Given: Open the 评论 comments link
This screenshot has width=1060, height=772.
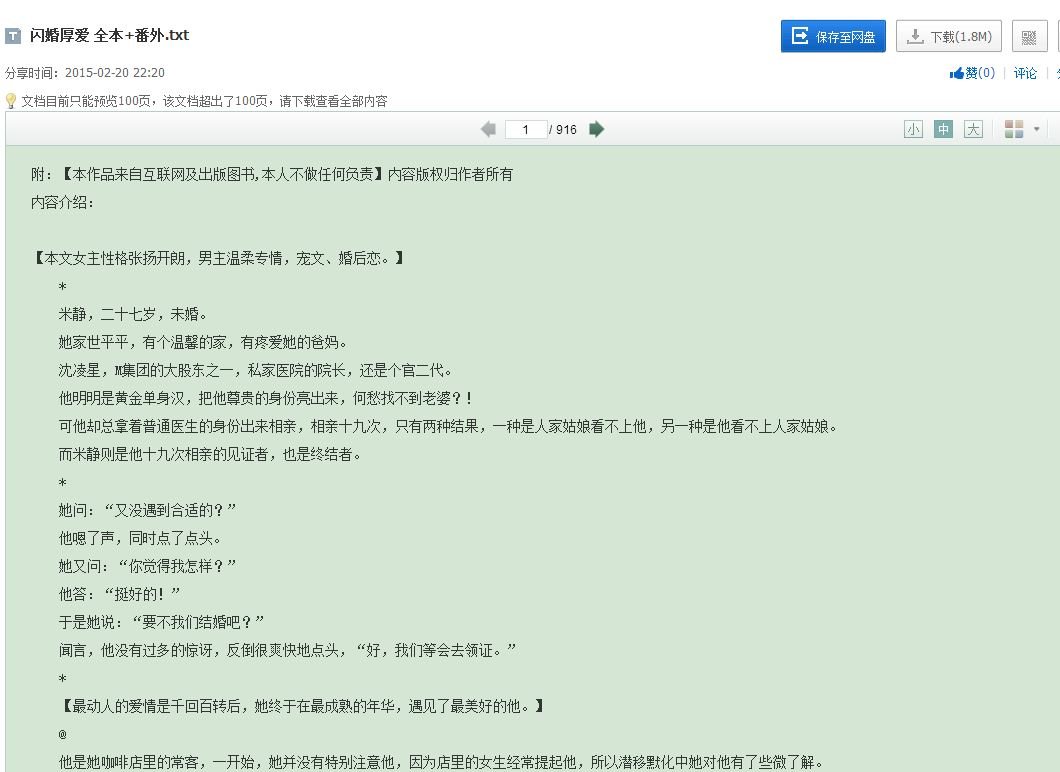Looking at the screenshot, I should pyautogui.click(x=1025, y=73).
